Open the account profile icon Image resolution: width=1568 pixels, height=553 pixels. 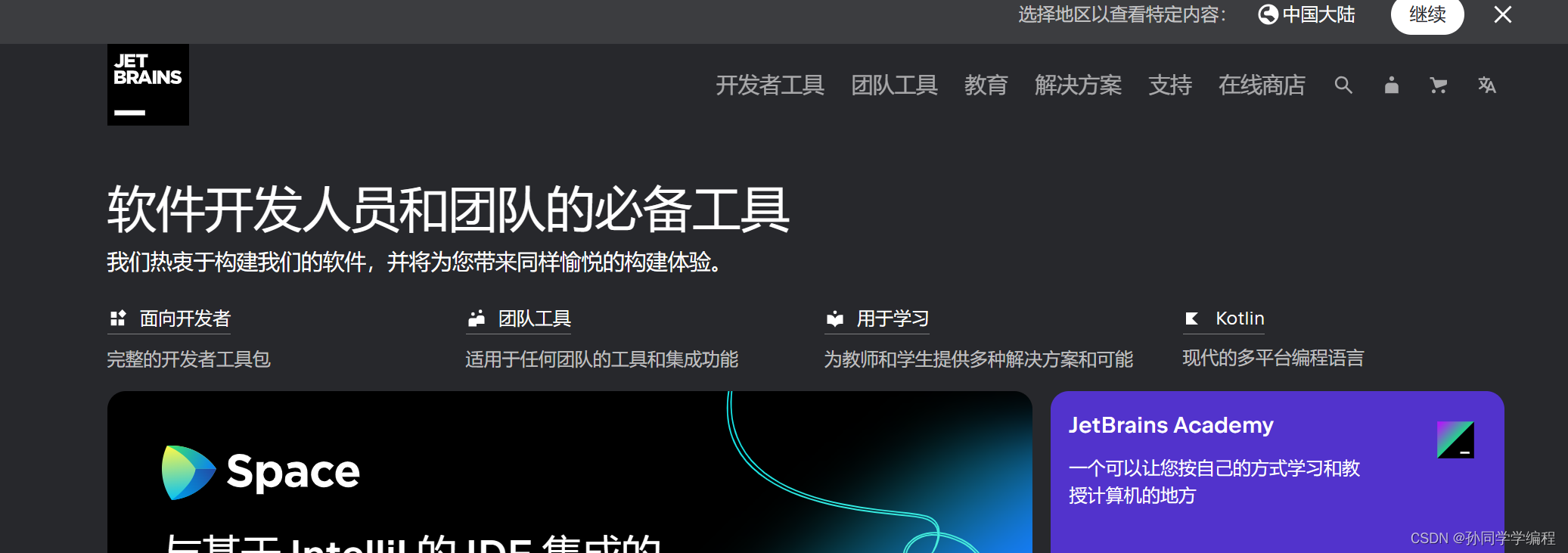[1391, 85]
